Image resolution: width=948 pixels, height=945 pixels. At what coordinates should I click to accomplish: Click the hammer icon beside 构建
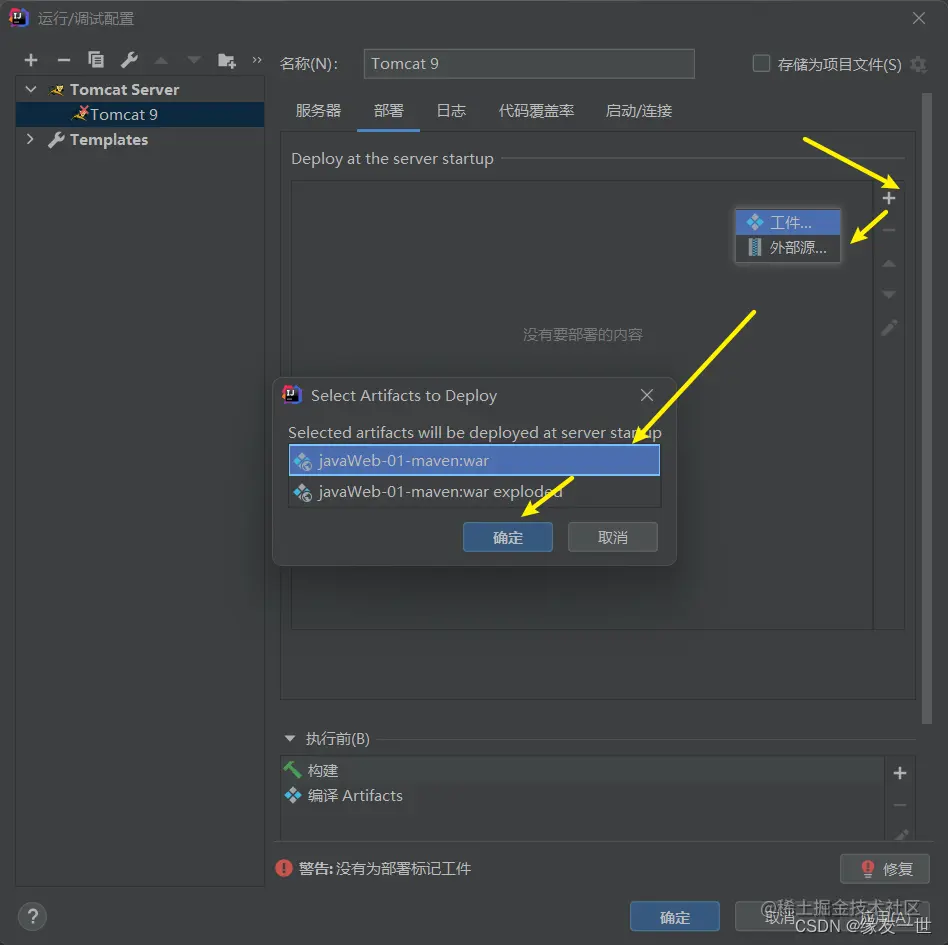292,770
